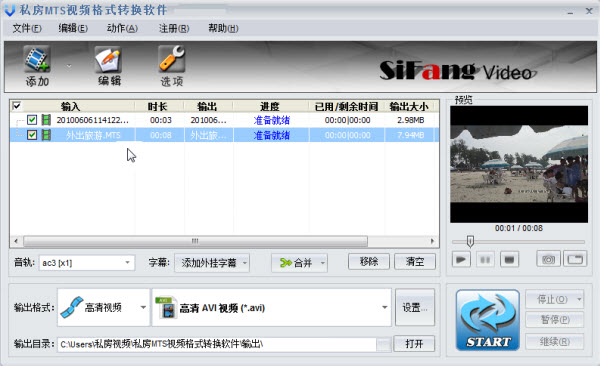Screen dimensions: 600x366
Task: Click the SiFang Video logo
Action: click(x=458, y=71)
